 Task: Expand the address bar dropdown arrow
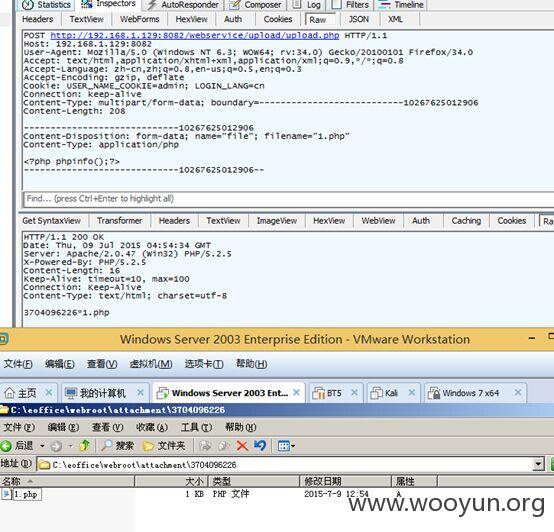pyautogui.click(x=538, y=464)
